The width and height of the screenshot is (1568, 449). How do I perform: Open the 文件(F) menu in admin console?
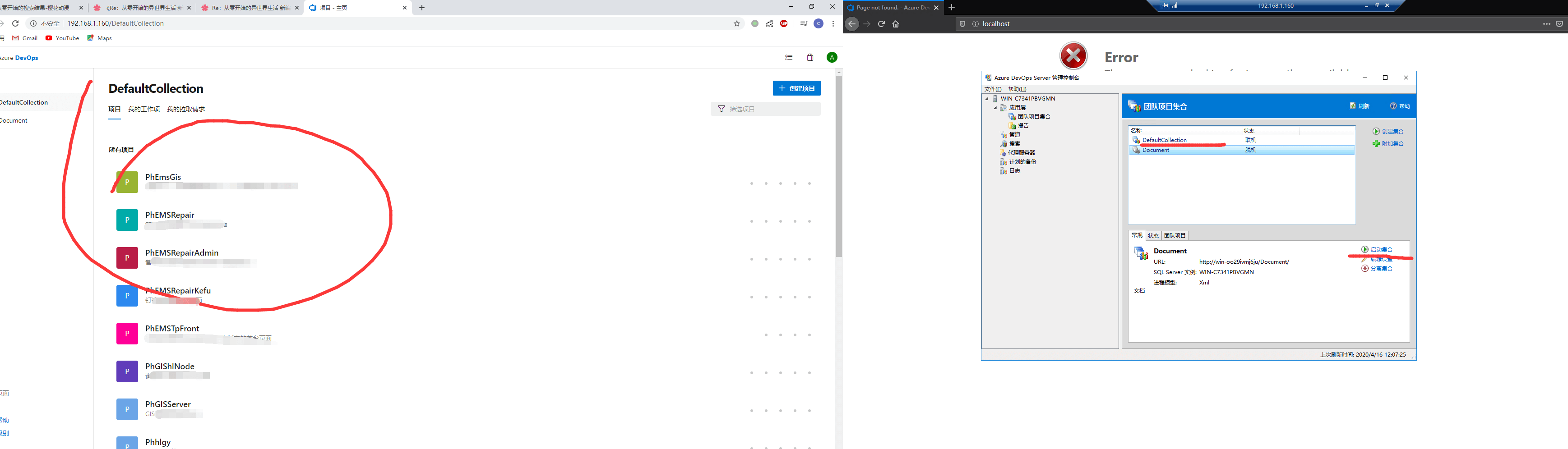coord(993,89)
